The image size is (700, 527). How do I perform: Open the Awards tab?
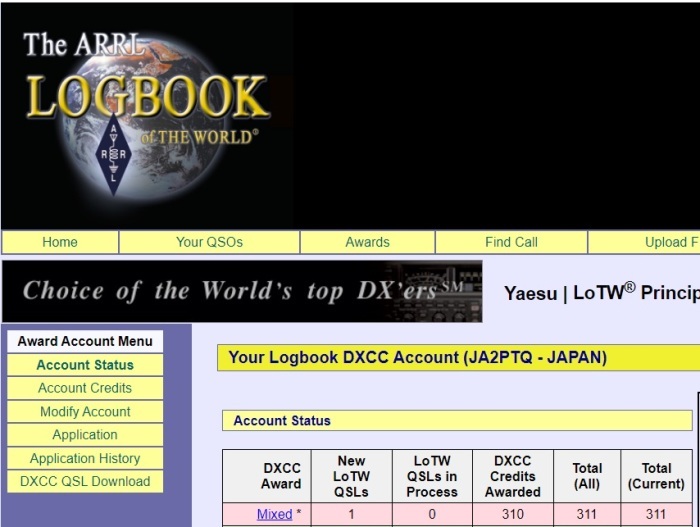pos(367,242)
